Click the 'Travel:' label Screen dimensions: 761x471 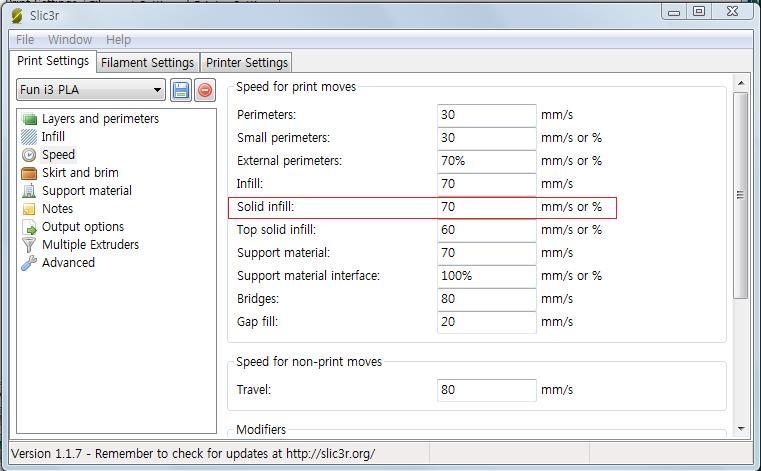254,390
